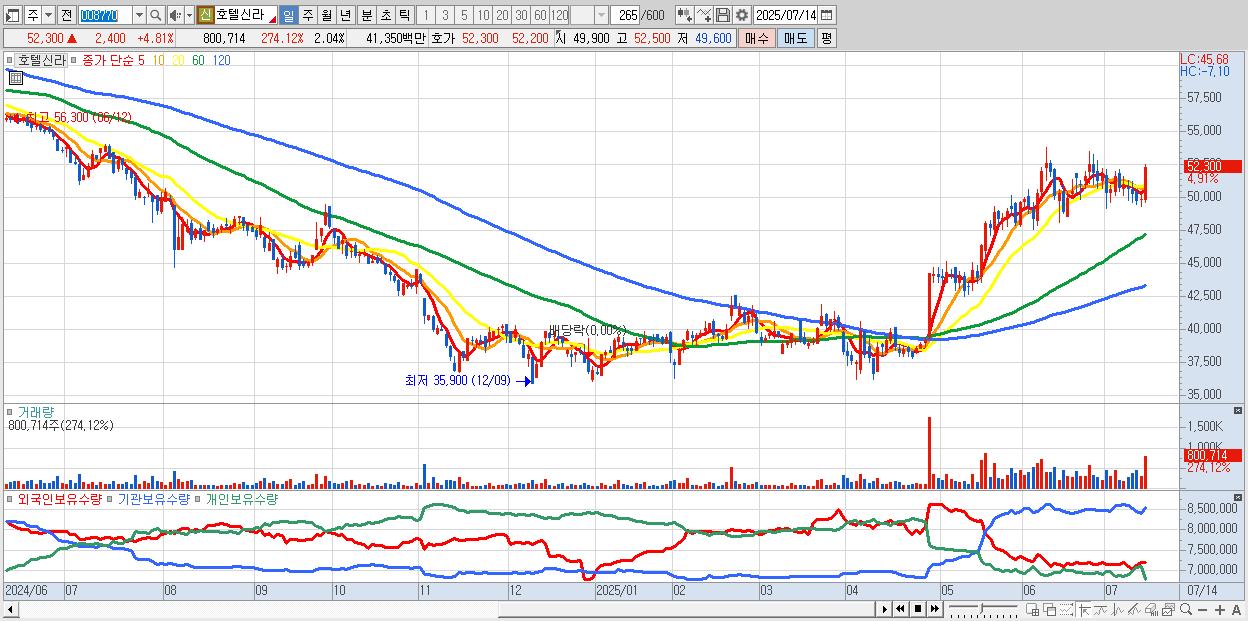Click the stop square button

(x=918, y=609)
